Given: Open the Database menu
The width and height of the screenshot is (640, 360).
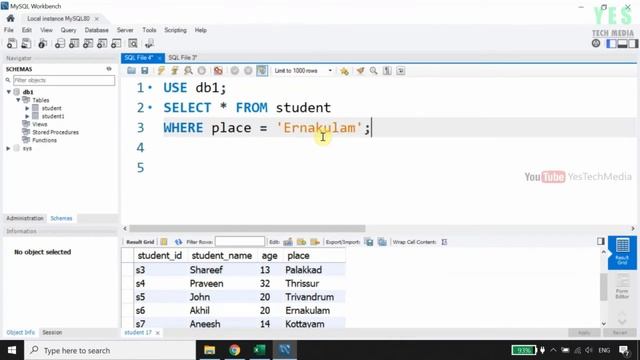Looking at the screenshot, I should (x=96, y=30).
